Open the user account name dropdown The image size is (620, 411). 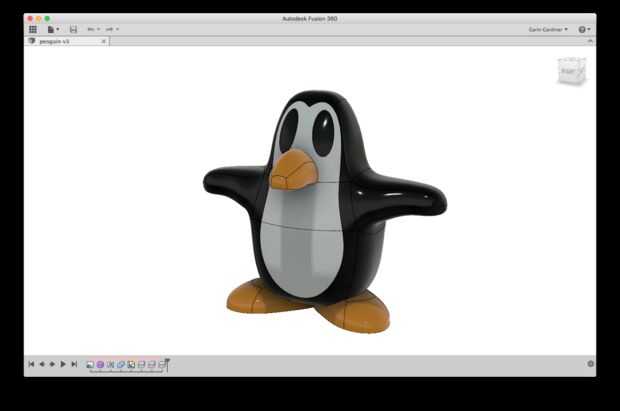coord(548,29)
